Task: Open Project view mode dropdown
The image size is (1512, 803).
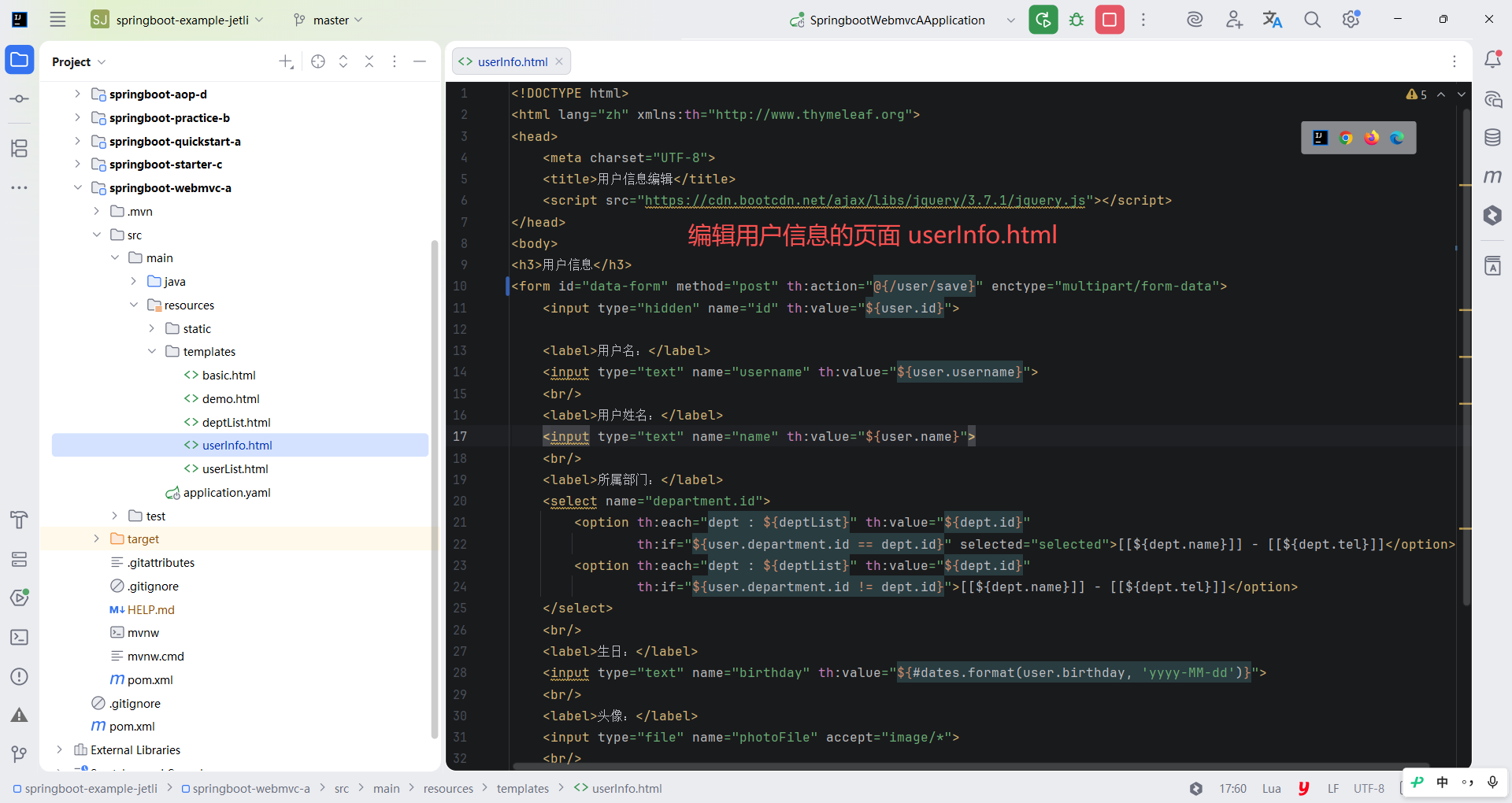Action: click(79, 61)
